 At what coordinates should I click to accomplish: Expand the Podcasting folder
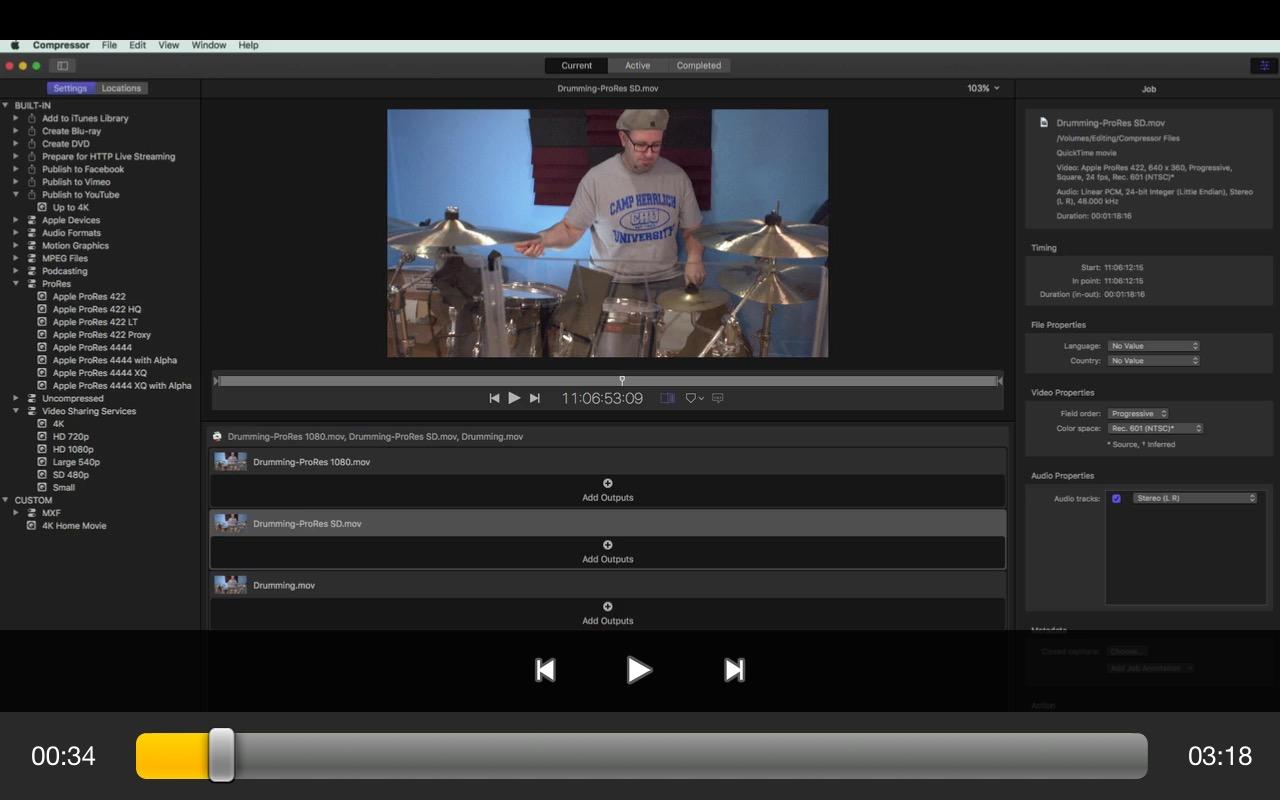click(16, 271)
